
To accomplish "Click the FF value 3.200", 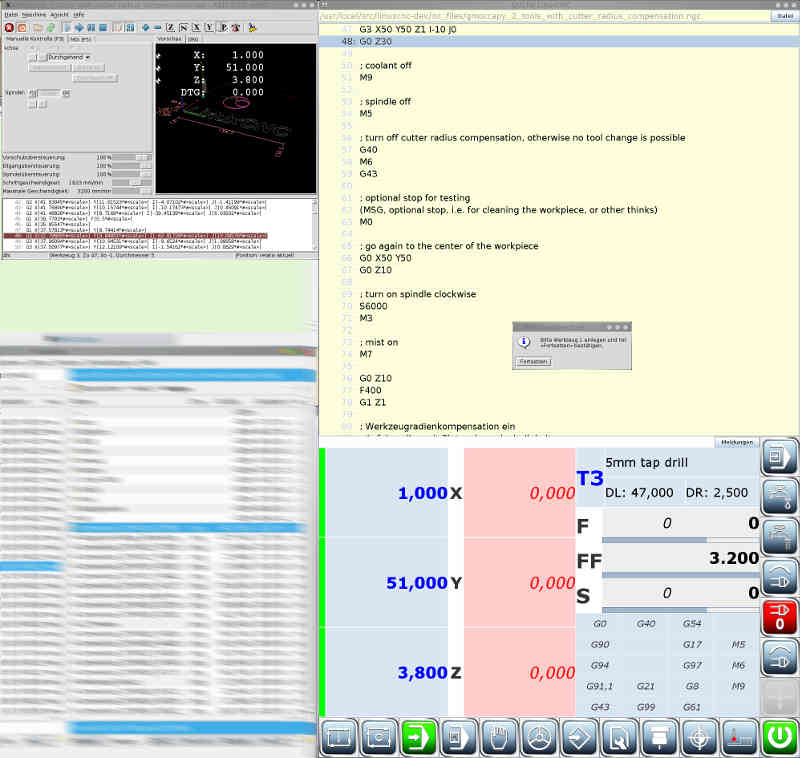I will pyautogui.click(x=734, y=558).
